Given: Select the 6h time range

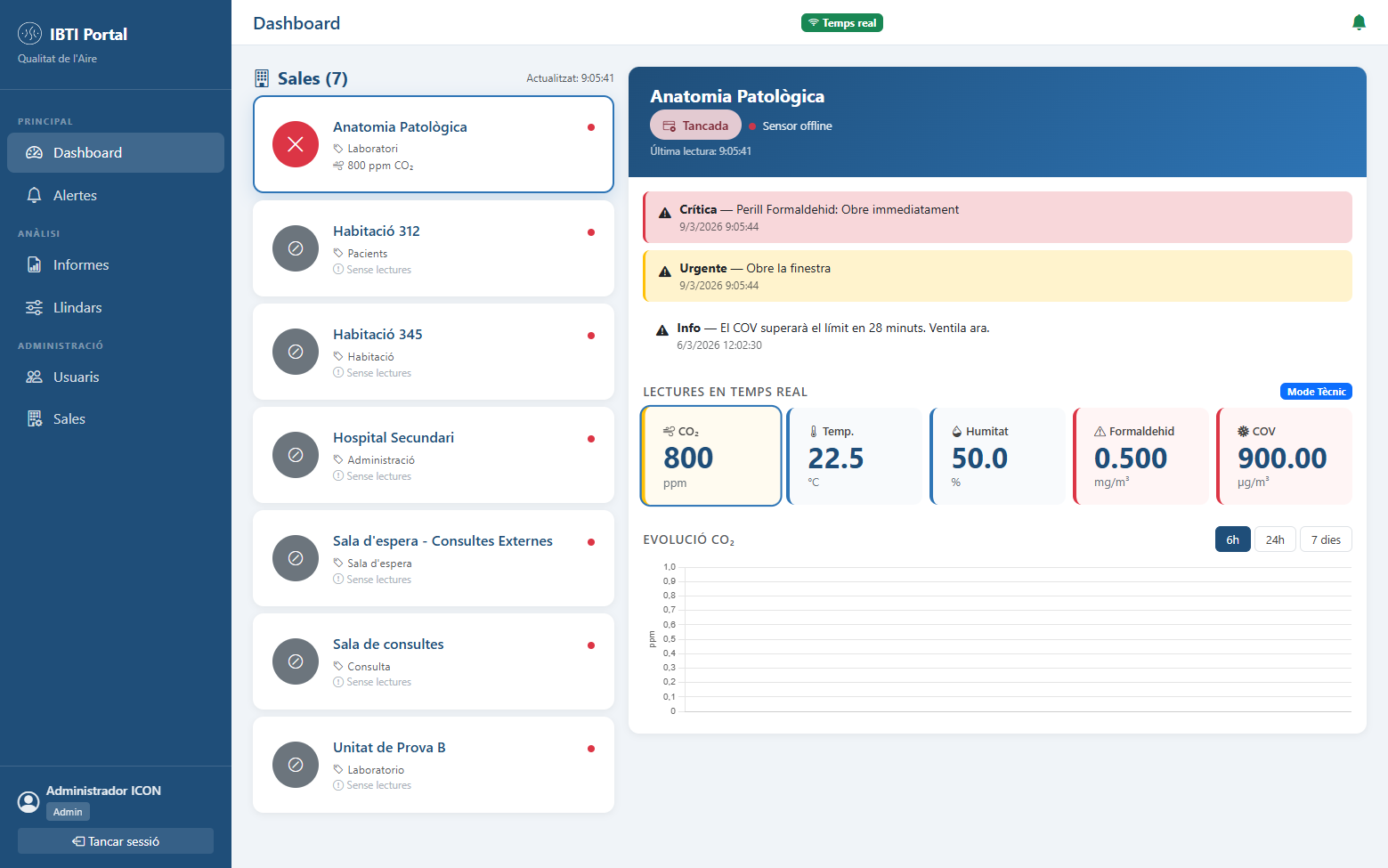Looking at the screenshot, I should click(x=1232, y=539).
